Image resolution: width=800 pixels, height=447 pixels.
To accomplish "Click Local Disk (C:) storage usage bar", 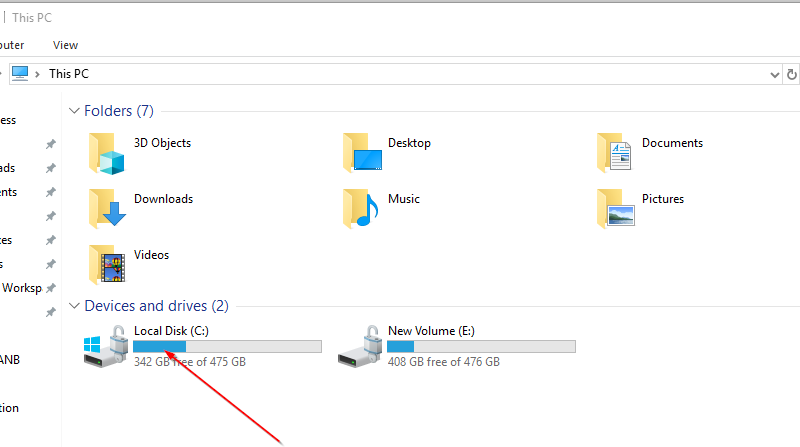I will (227, 346).
